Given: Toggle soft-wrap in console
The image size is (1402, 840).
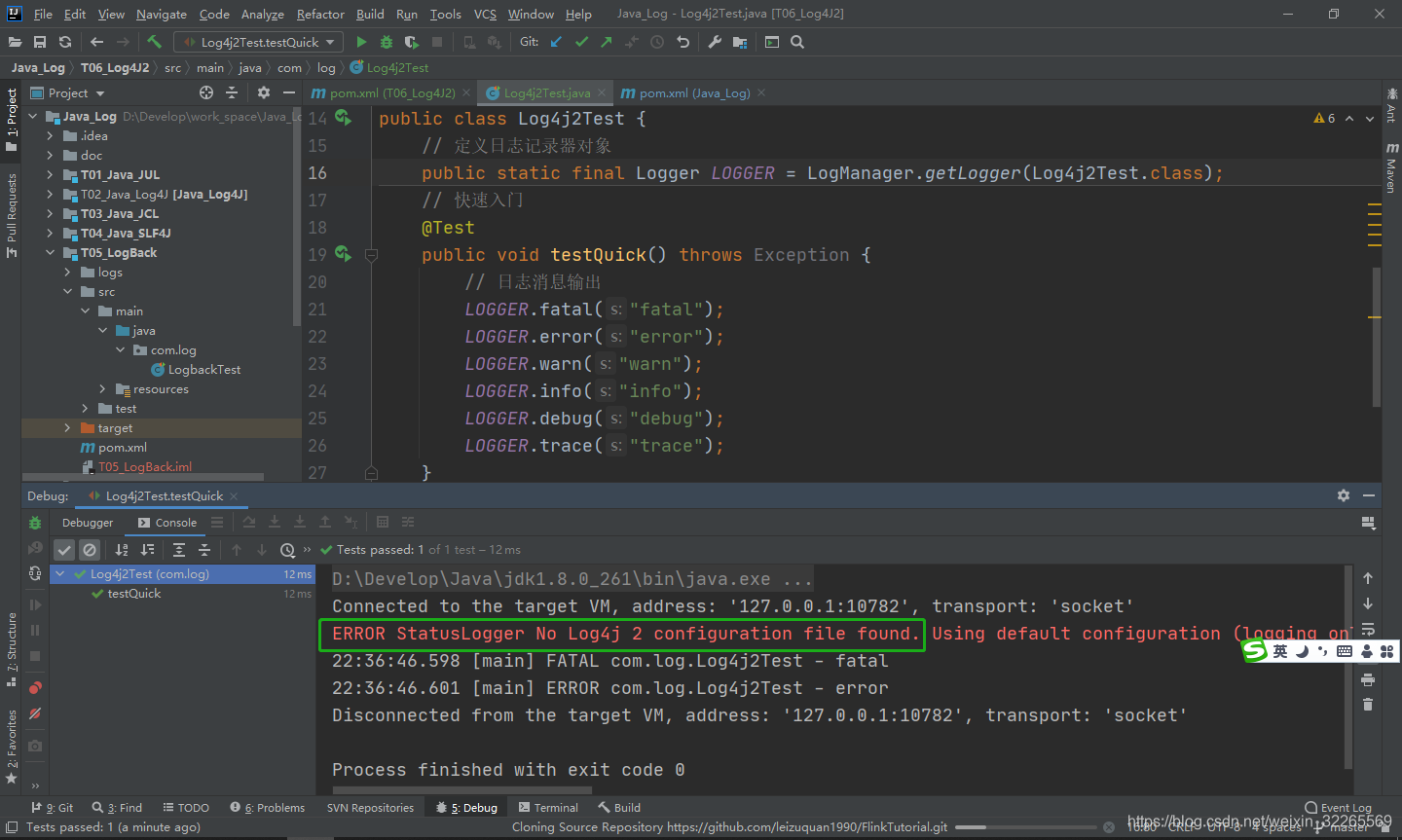Looking at the screenshot, I should tap(1368, 629).
